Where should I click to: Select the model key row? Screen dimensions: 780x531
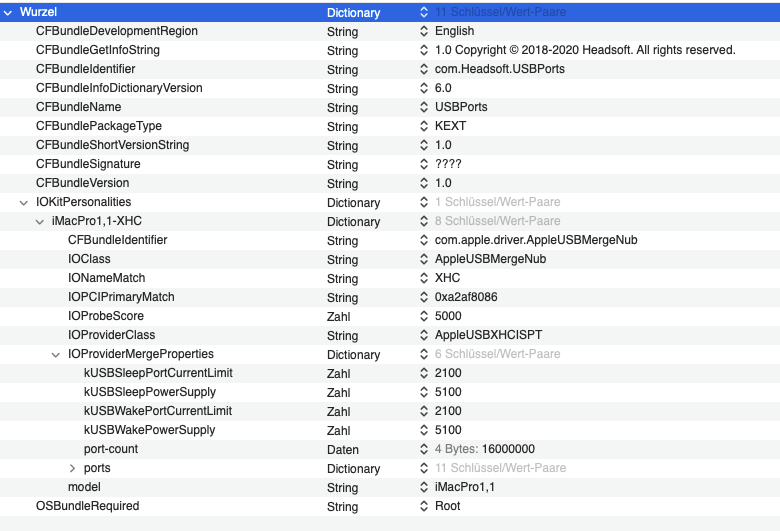(x=84, y=487)
